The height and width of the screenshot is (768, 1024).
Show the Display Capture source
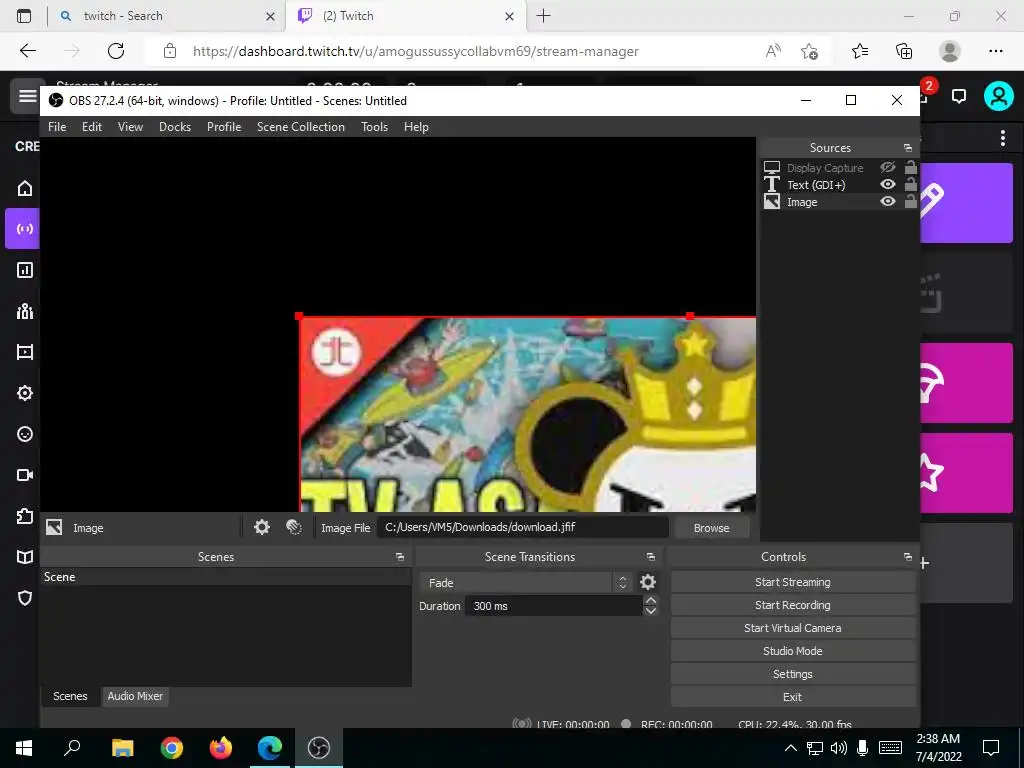[888, 168]
